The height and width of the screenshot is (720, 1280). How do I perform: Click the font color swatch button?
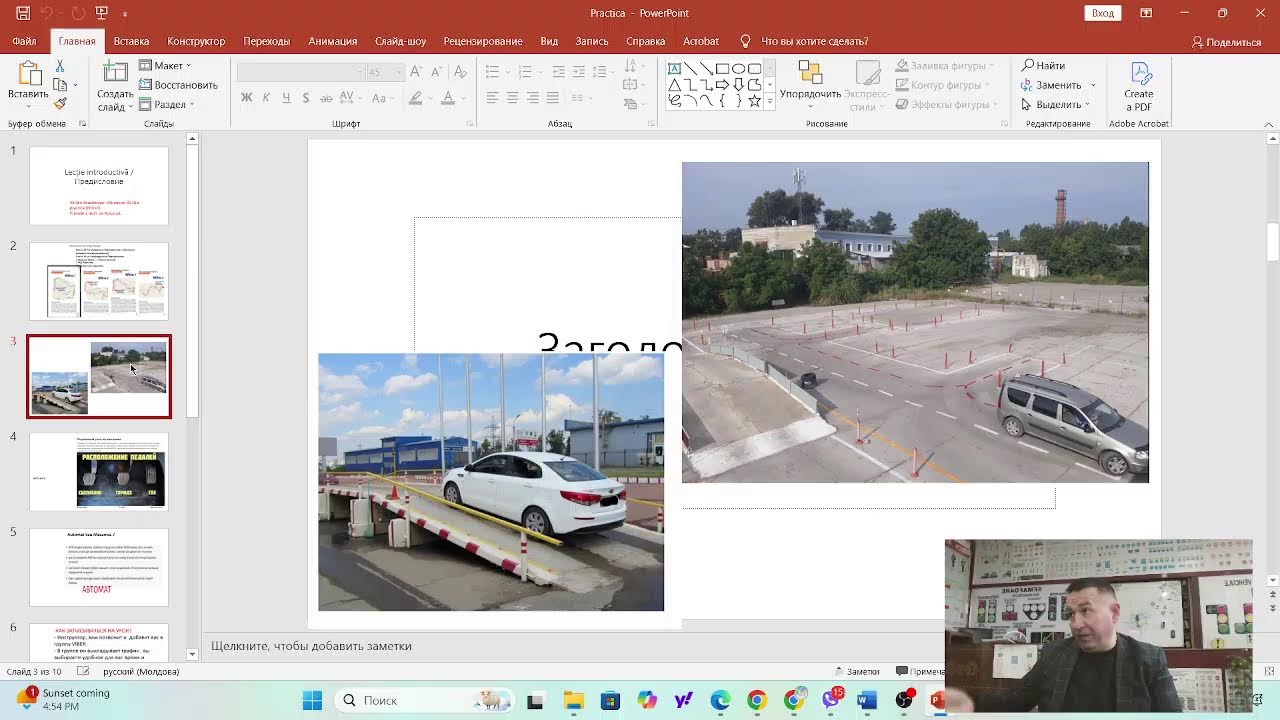(448, 98)
